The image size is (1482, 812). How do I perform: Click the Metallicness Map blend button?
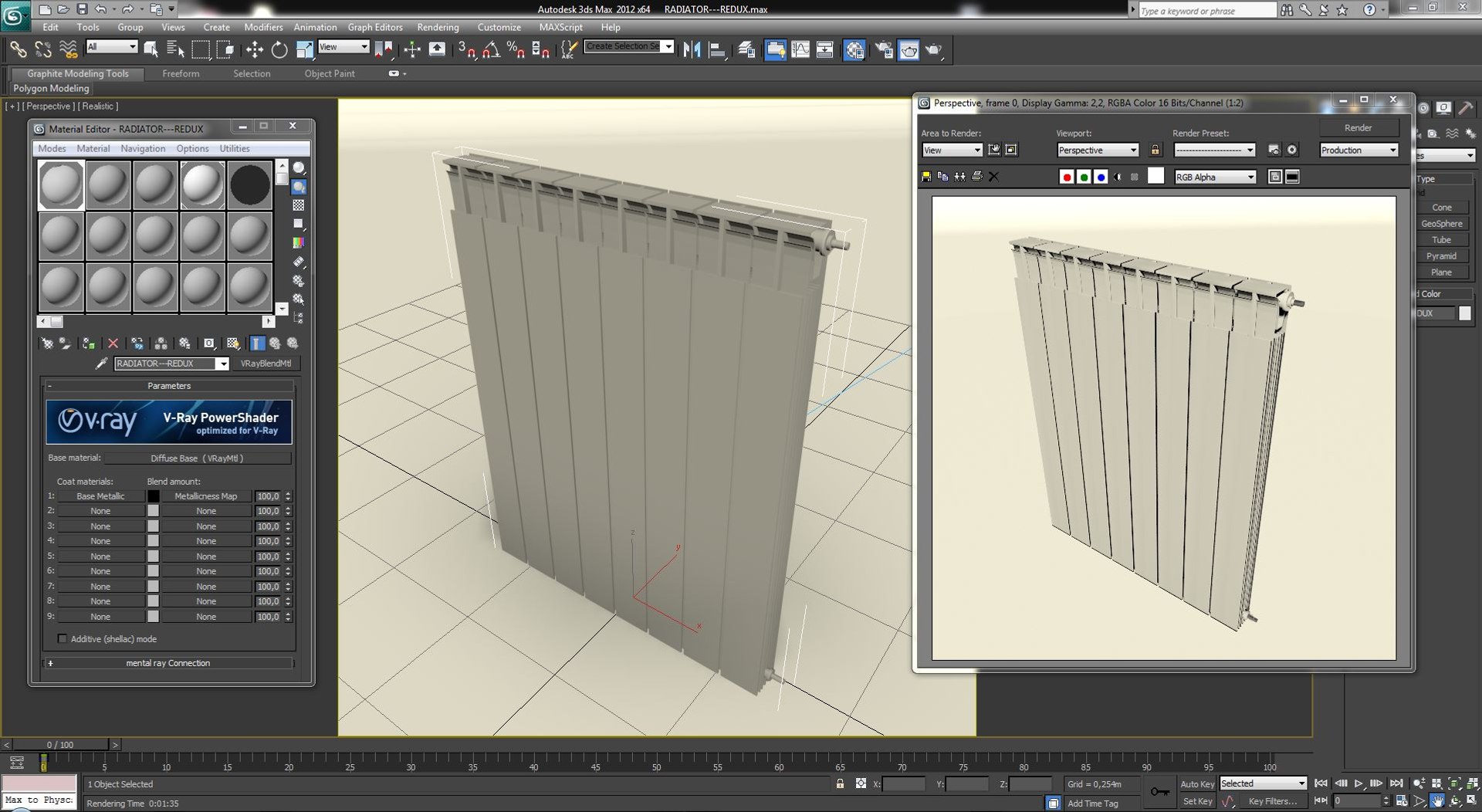pos(206,496)
